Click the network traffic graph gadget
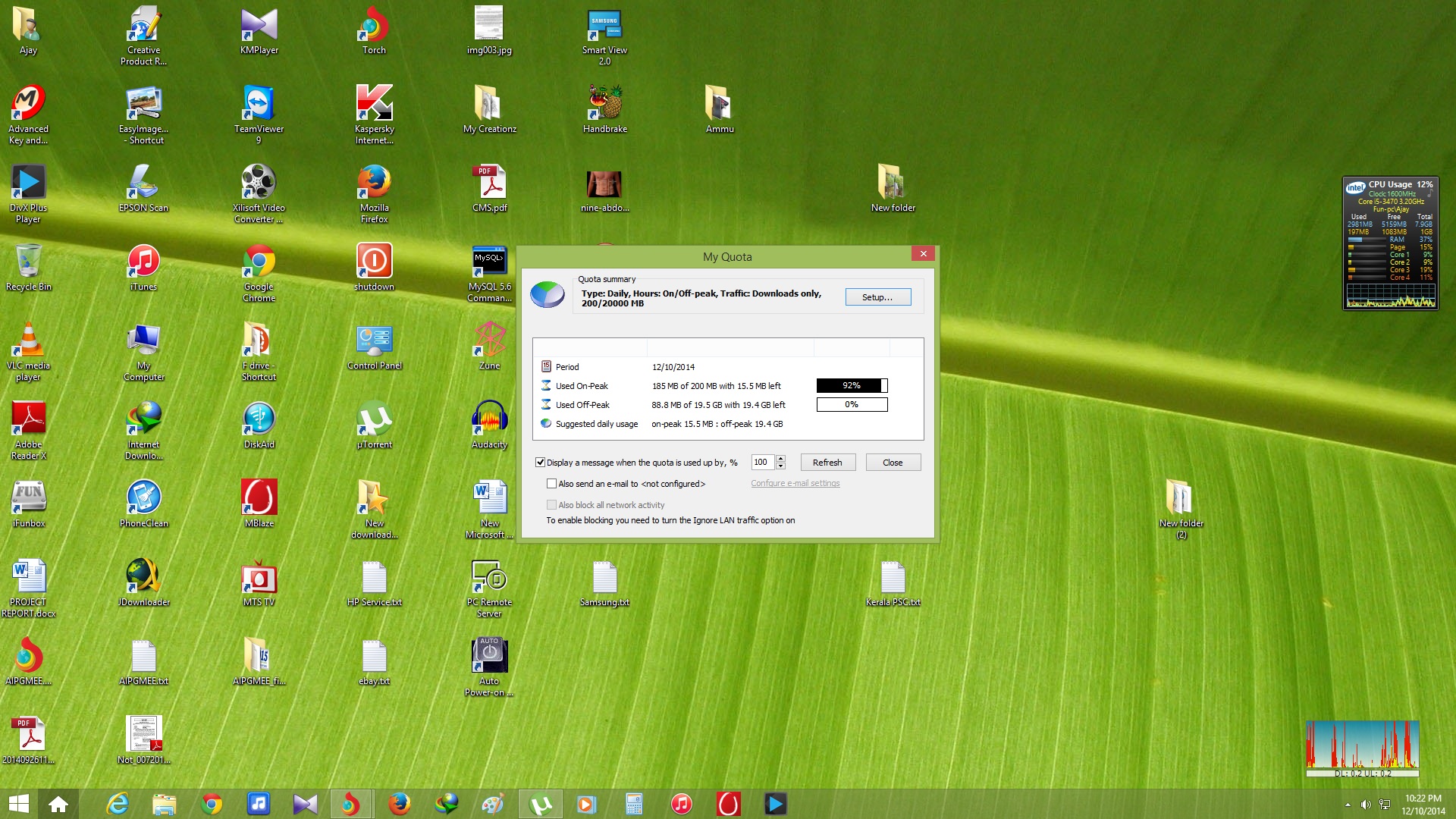This screenshot has height=819, width=1456. click(x=1362, y=749)
